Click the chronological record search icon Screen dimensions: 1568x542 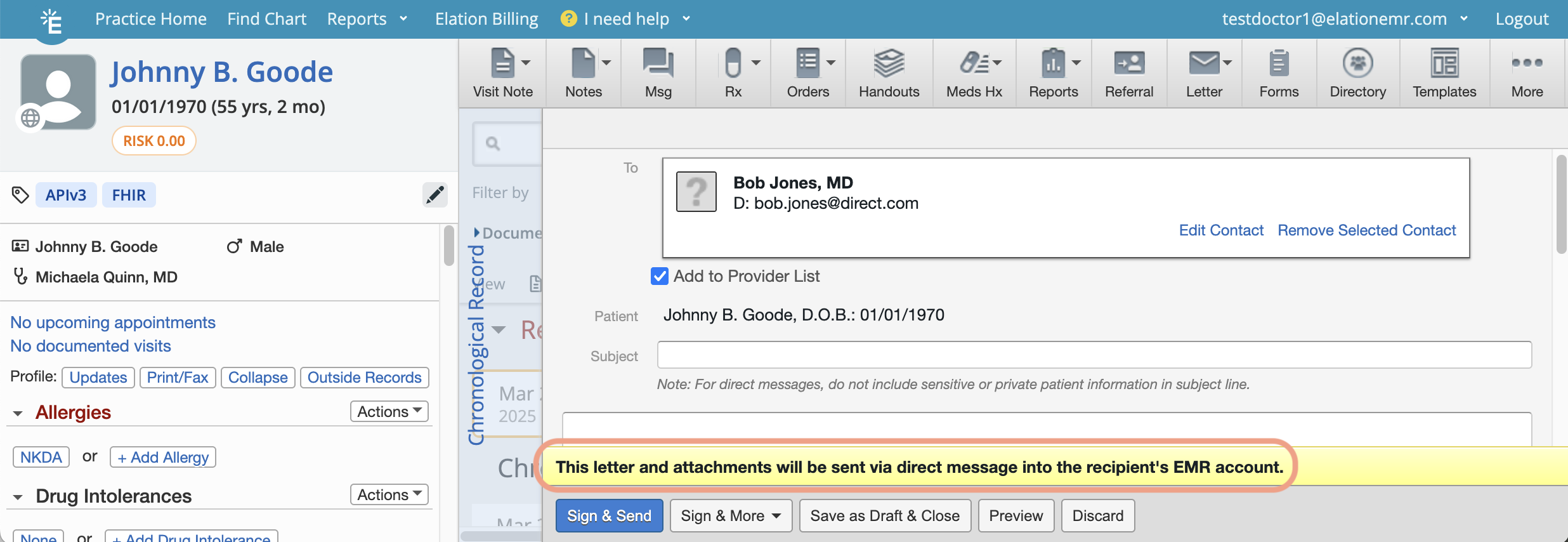click(493, 143)
